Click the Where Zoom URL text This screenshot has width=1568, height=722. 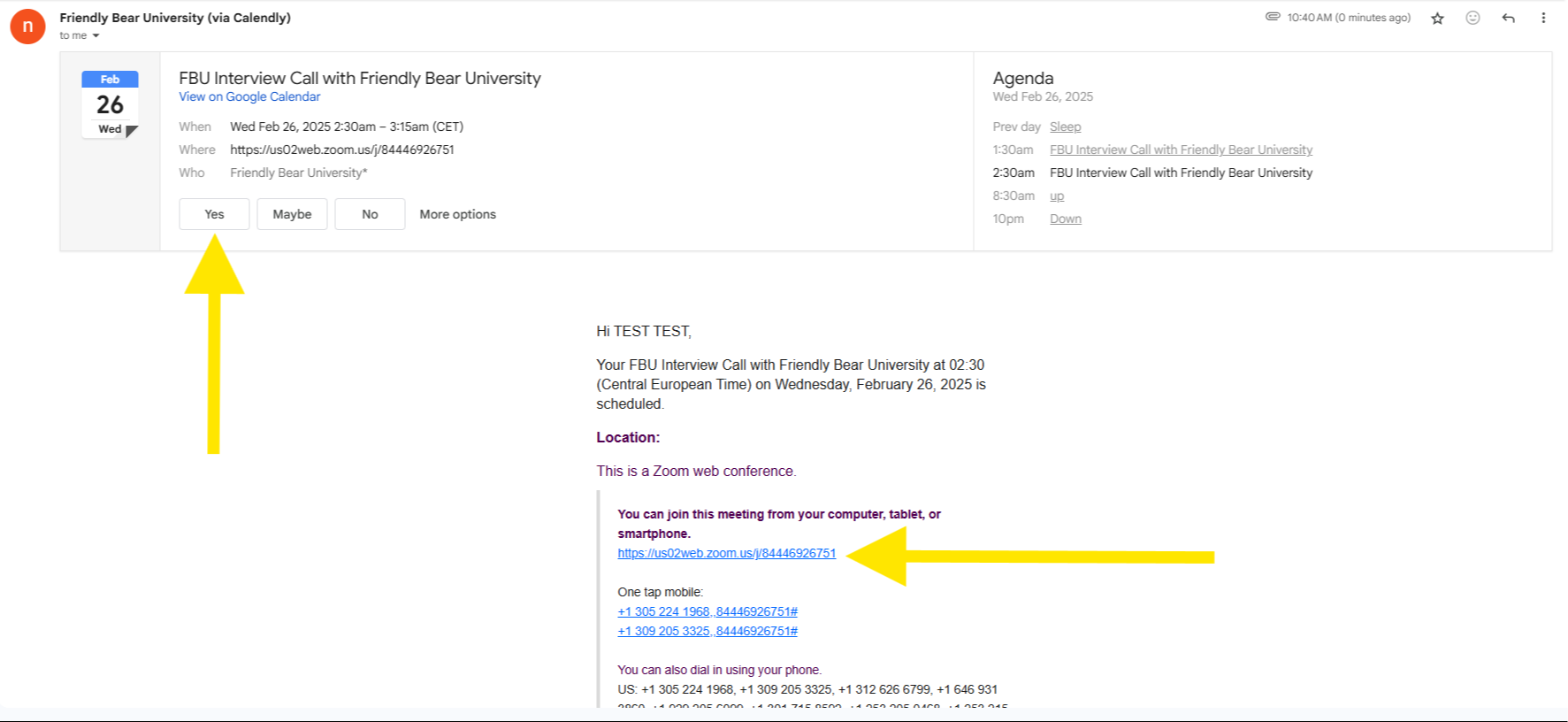click(x=342, y=150)
